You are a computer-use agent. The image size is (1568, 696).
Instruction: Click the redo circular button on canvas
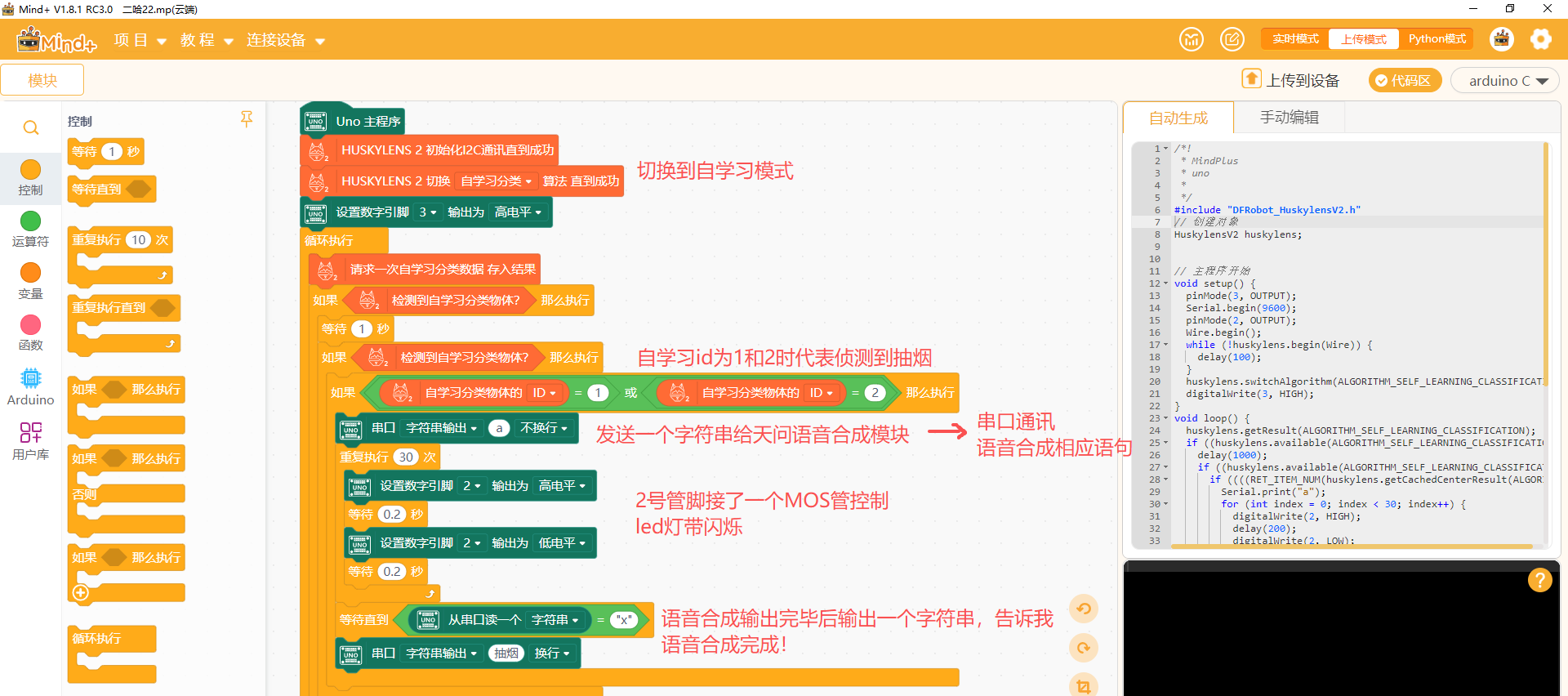click(x=1084, y=648)
